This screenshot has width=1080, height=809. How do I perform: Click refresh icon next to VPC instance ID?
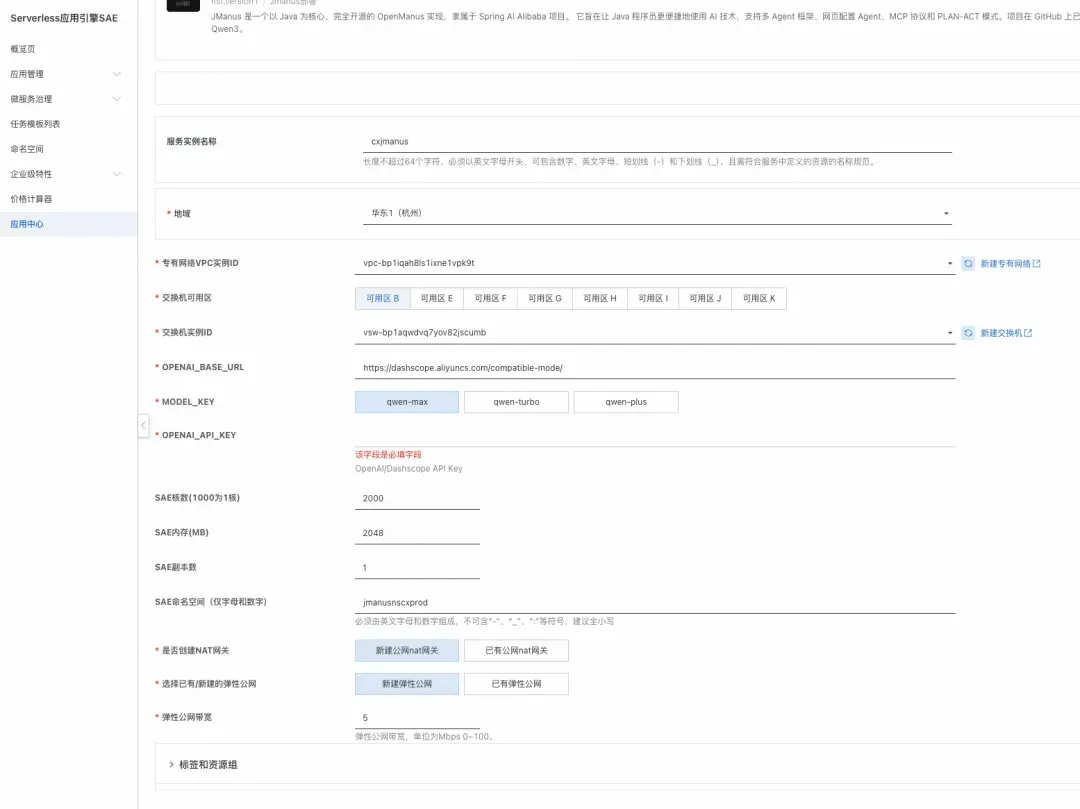(x=968, y=264)
